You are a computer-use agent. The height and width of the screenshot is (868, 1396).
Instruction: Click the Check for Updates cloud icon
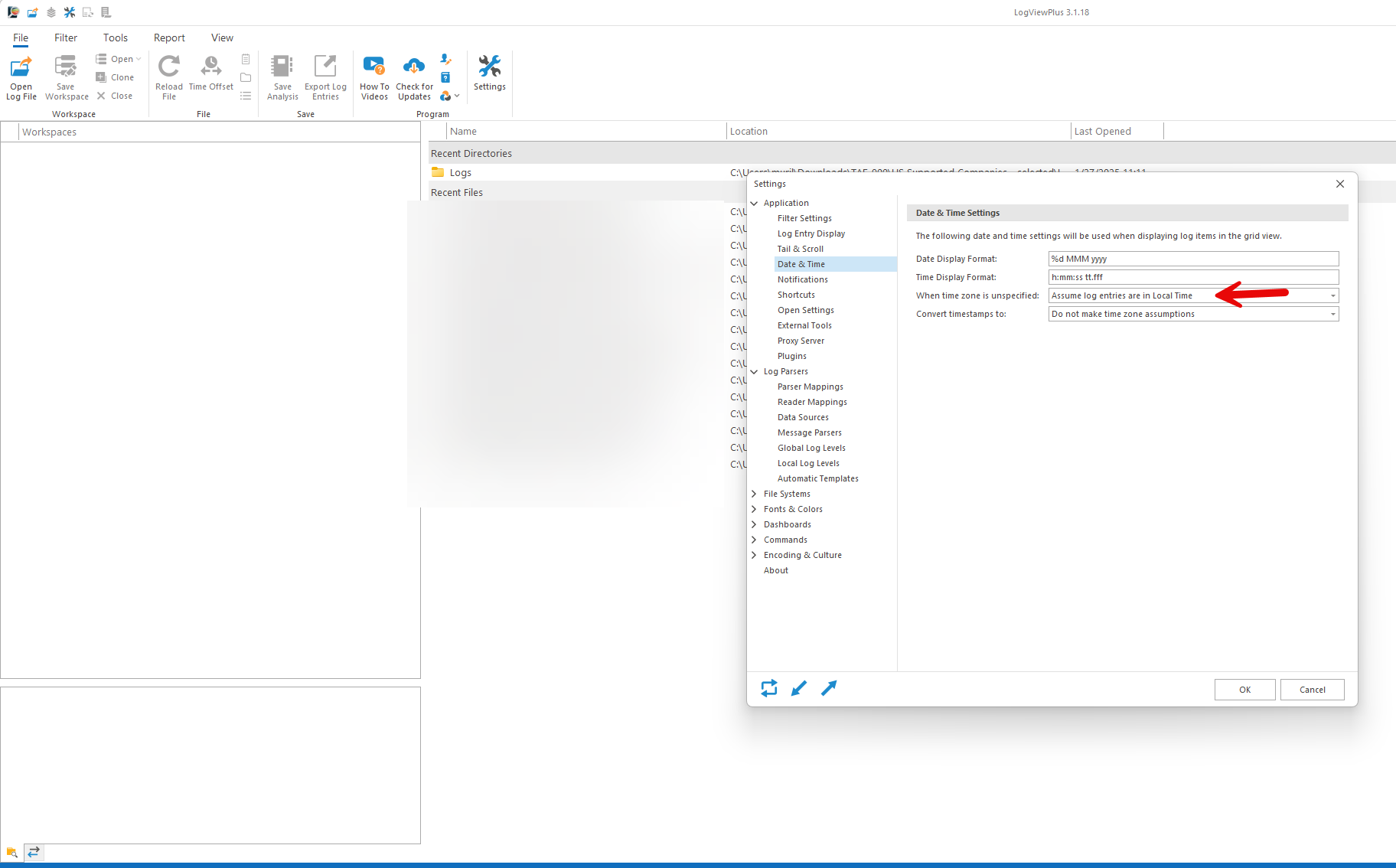tap(414, 67)
